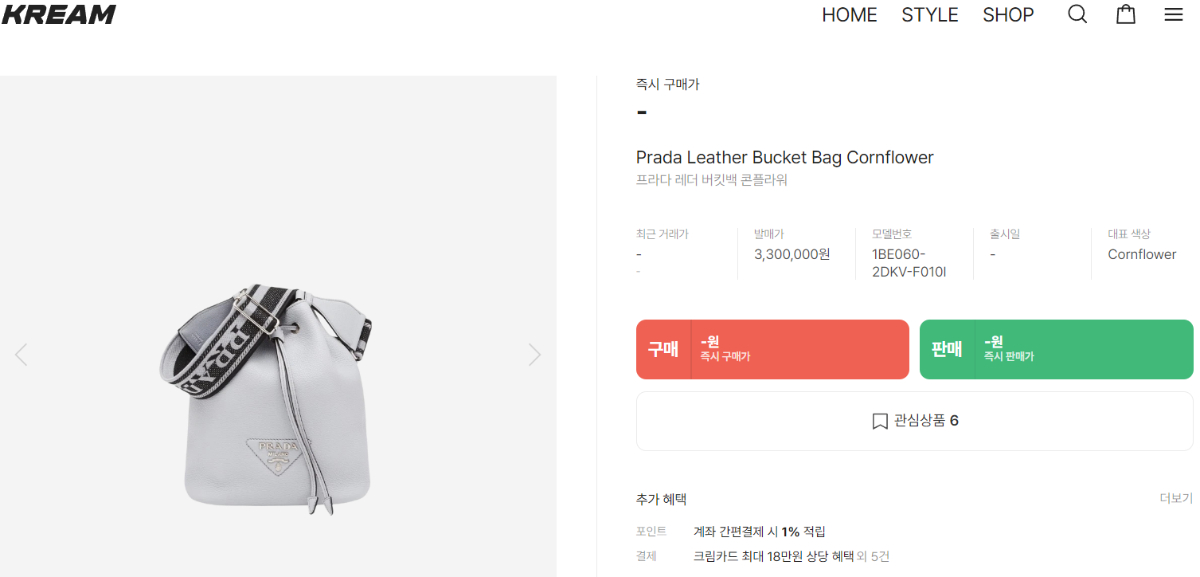This screenshot has width=1200, height=577.
Task: Click the 계좌 간편결제 1% 적립 benefit
Action: [x=760, y=531]
